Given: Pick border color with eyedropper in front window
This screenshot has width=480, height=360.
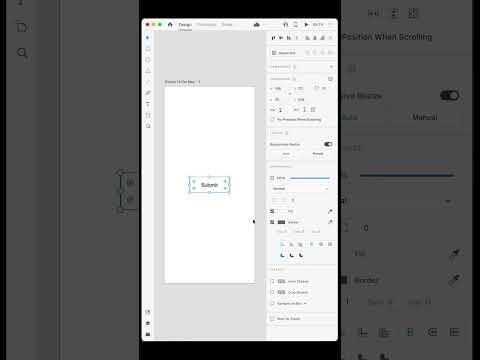Looking at the screenshot, I should pos(330,222).
